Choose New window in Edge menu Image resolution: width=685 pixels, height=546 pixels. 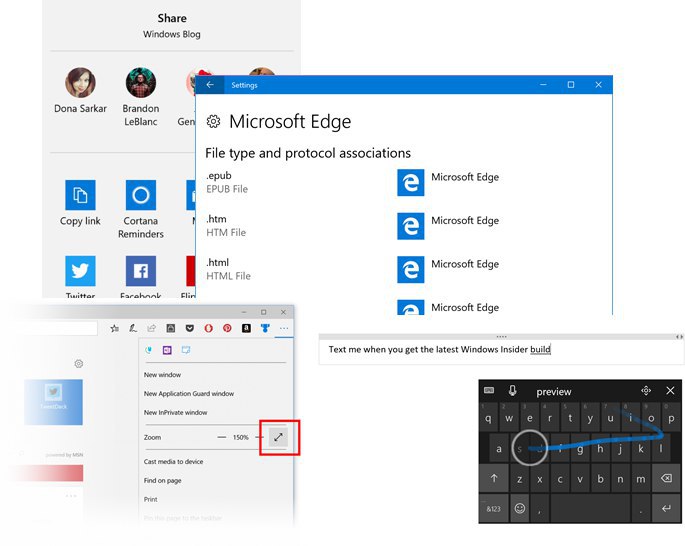[x=163, y=375]
